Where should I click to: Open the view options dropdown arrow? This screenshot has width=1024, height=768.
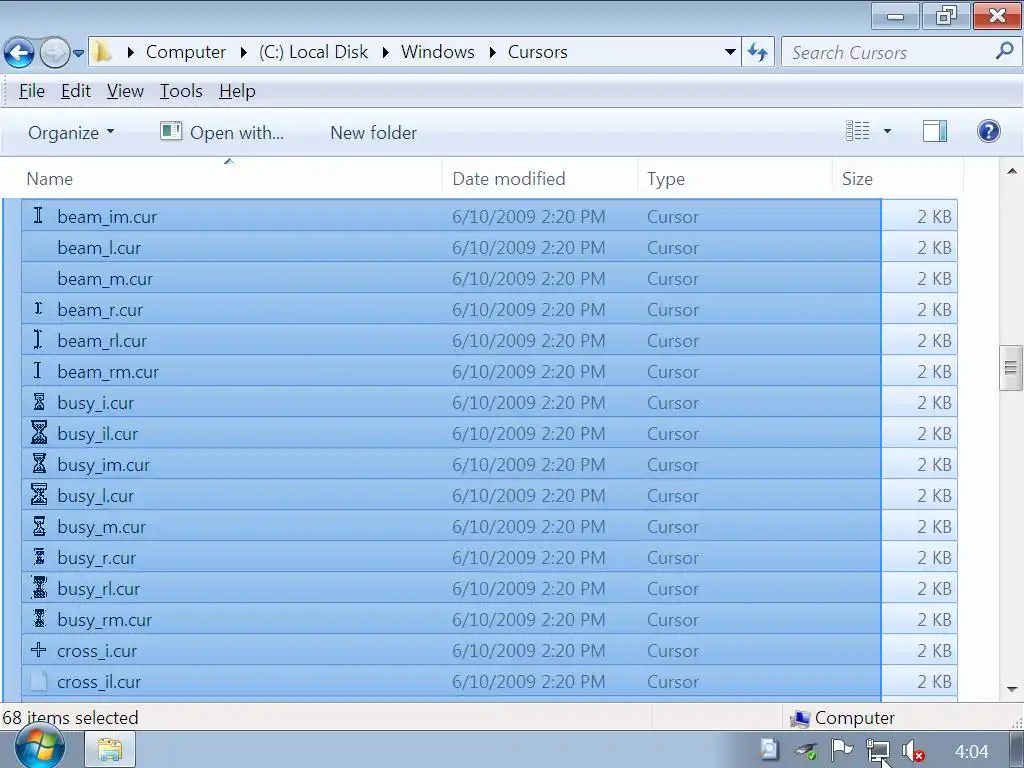[887, 131]
